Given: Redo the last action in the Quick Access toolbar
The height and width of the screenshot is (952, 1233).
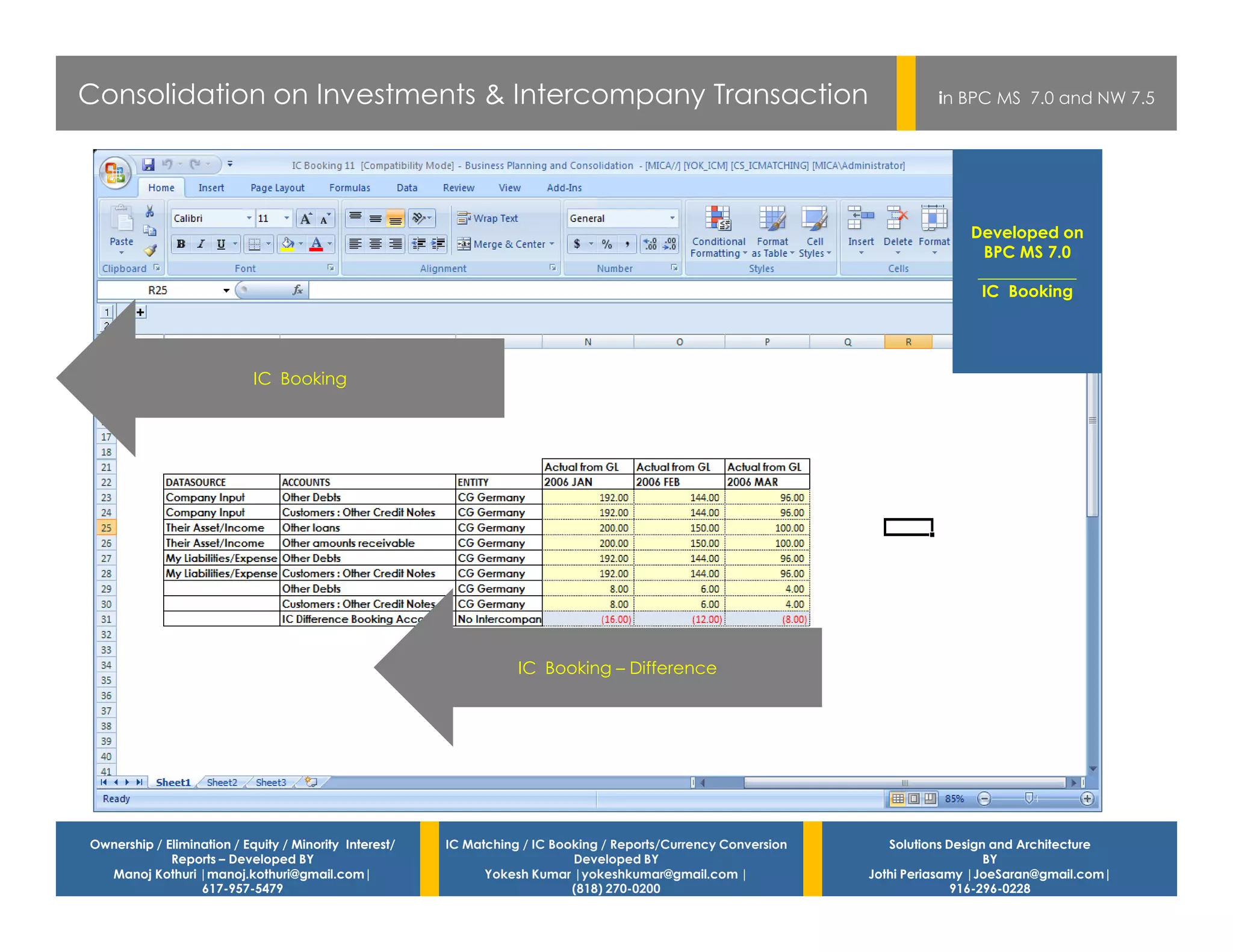Looking at the screenshot, I should (x=195, y=164).
